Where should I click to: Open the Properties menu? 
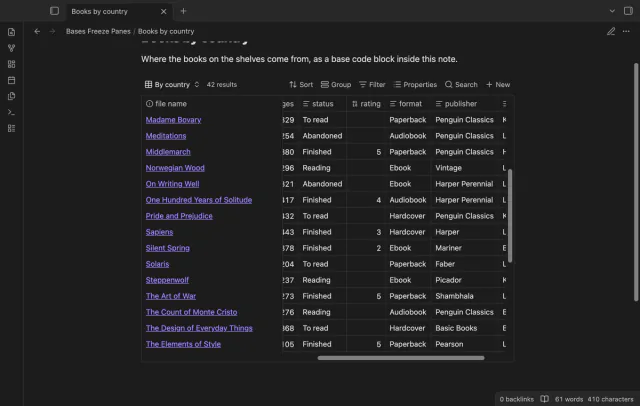coord(415,84)
